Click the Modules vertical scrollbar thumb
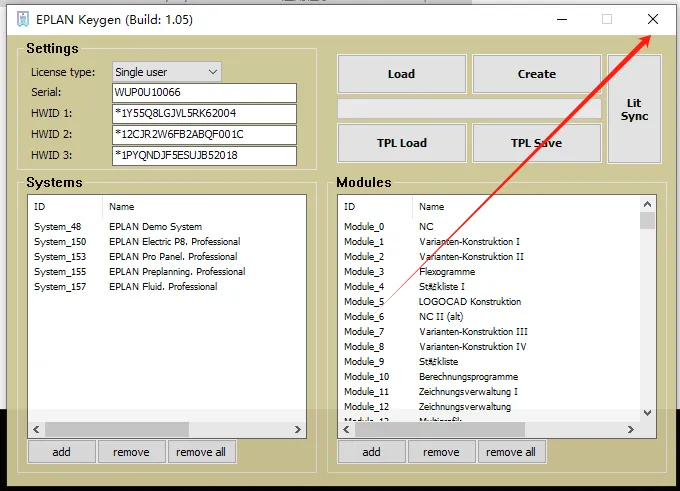Screen dimensions: 680x491 (x=647, y=220)
